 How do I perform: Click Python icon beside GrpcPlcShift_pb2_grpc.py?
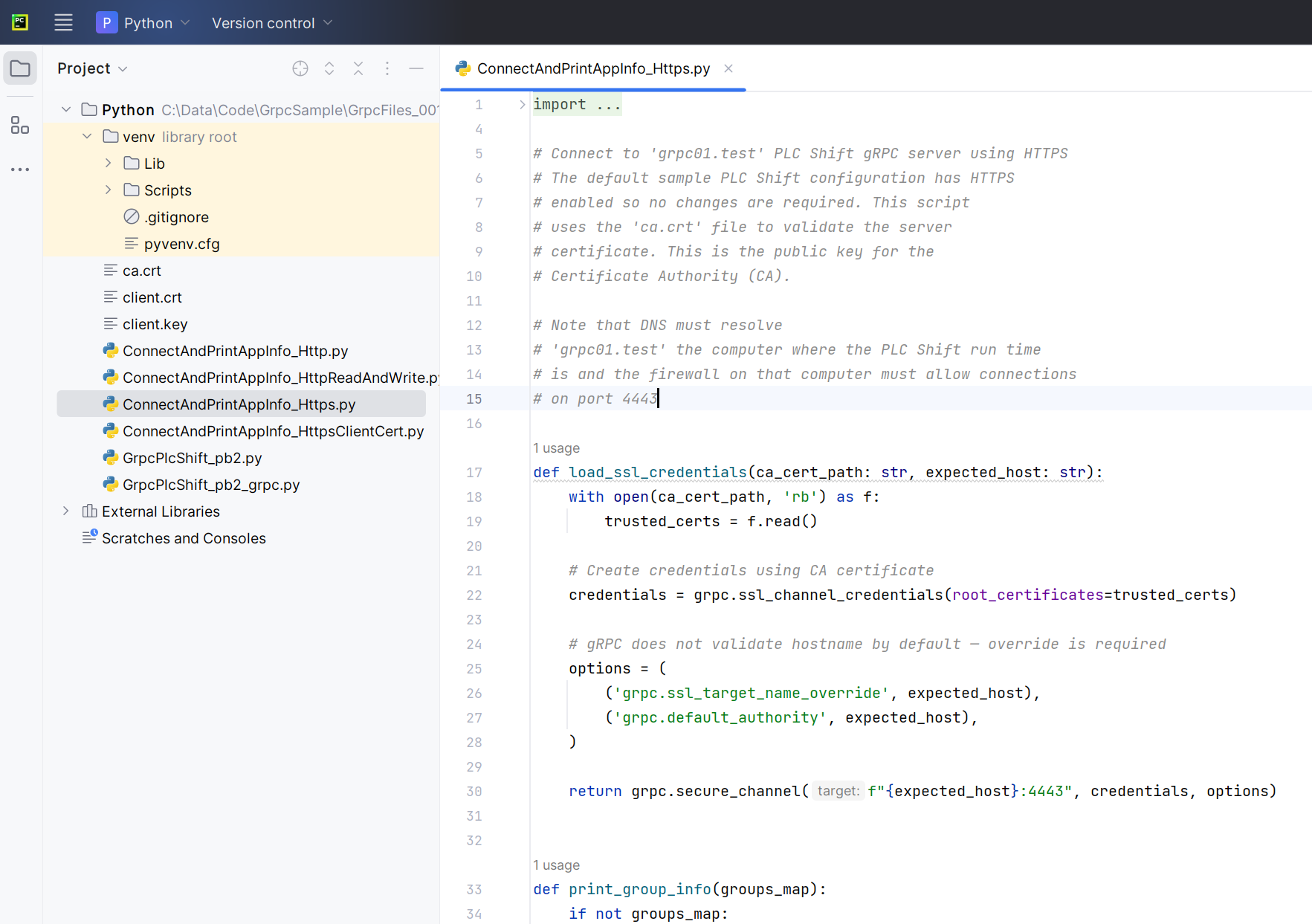[x=111, y=485]
